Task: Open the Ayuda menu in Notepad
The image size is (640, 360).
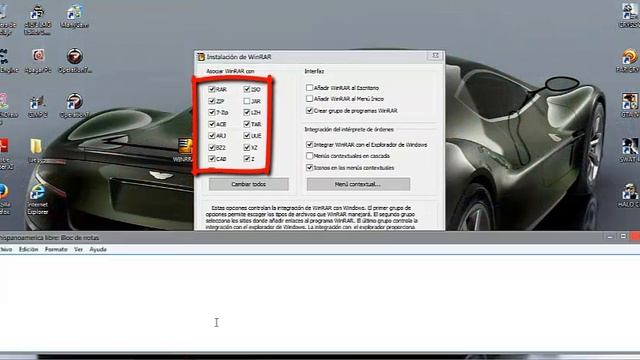Action: point(98,249)
